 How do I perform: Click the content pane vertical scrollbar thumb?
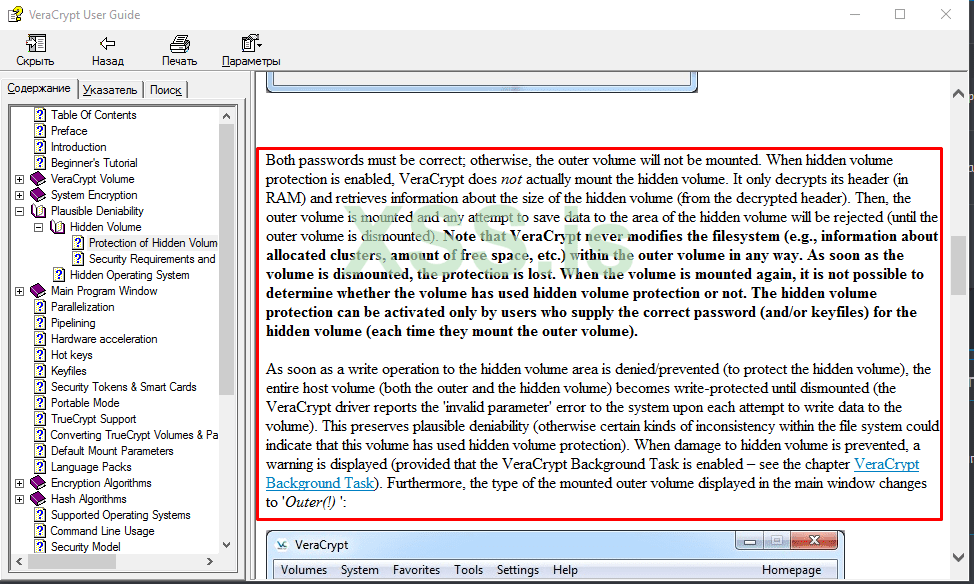point(958,265)
